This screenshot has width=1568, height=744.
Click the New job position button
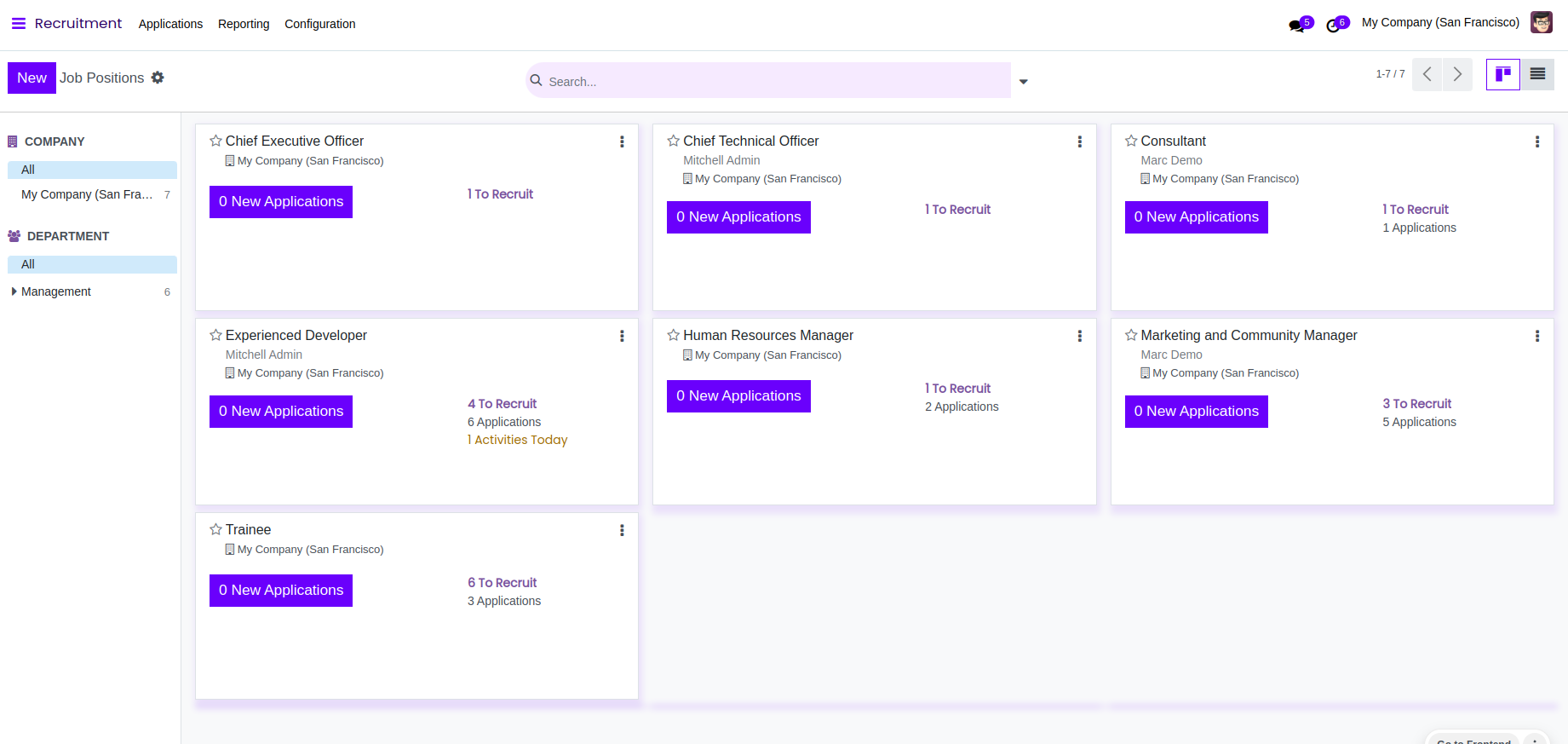click(32, 78)
